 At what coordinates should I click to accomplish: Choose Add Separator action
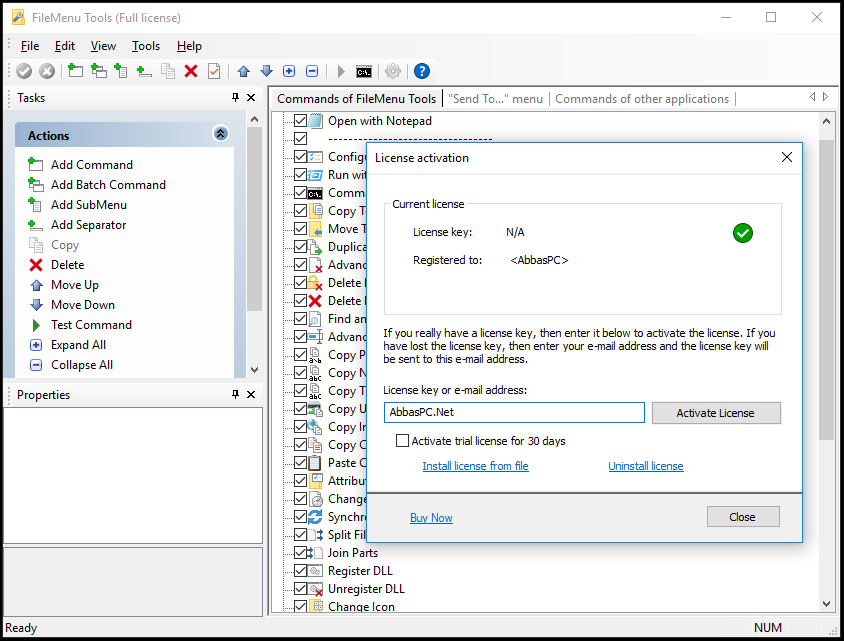point(88,225)
